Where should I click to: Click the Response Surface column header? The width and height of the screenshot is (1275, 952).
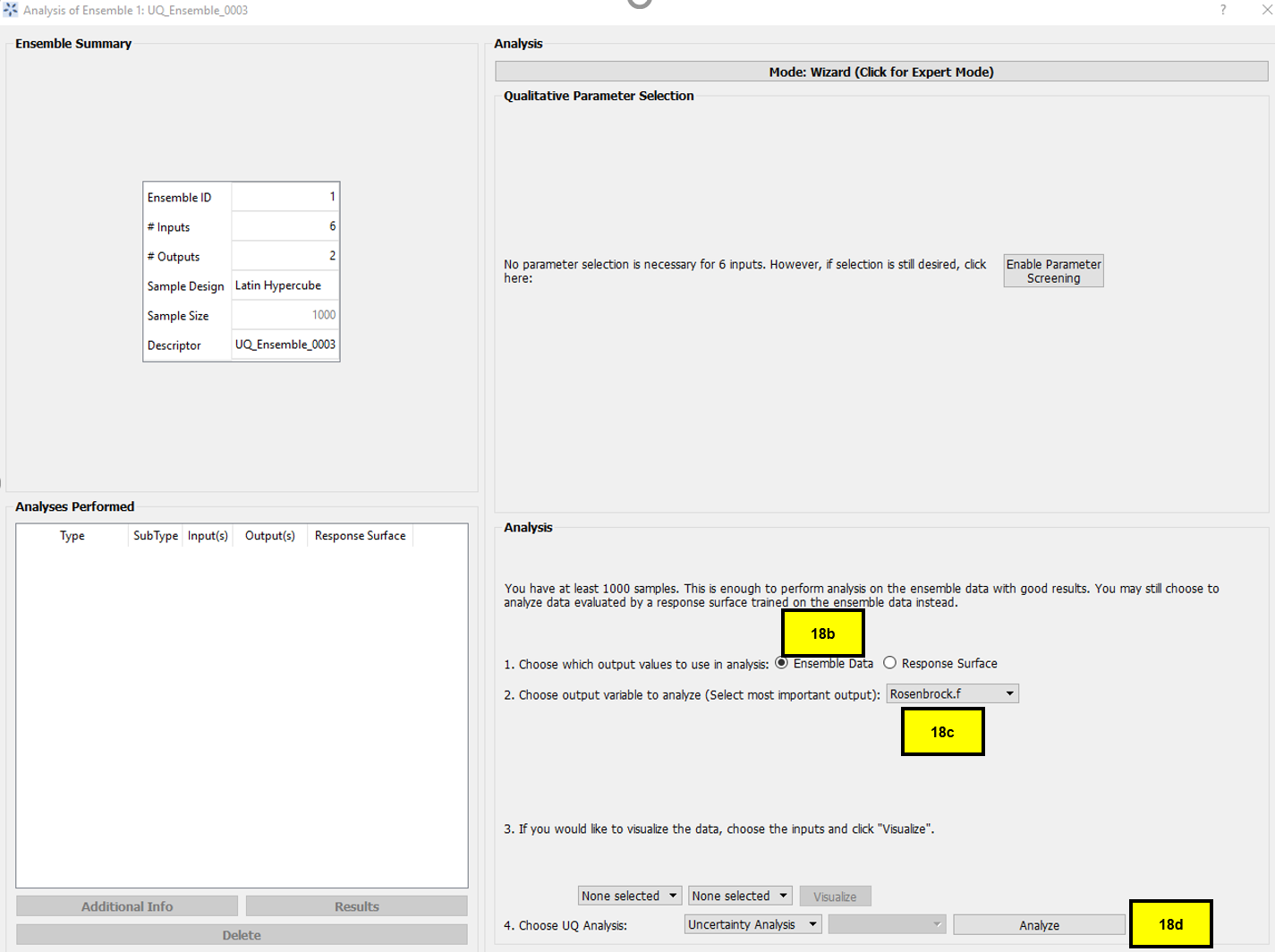pyautogui.click(x=360, y=535)
